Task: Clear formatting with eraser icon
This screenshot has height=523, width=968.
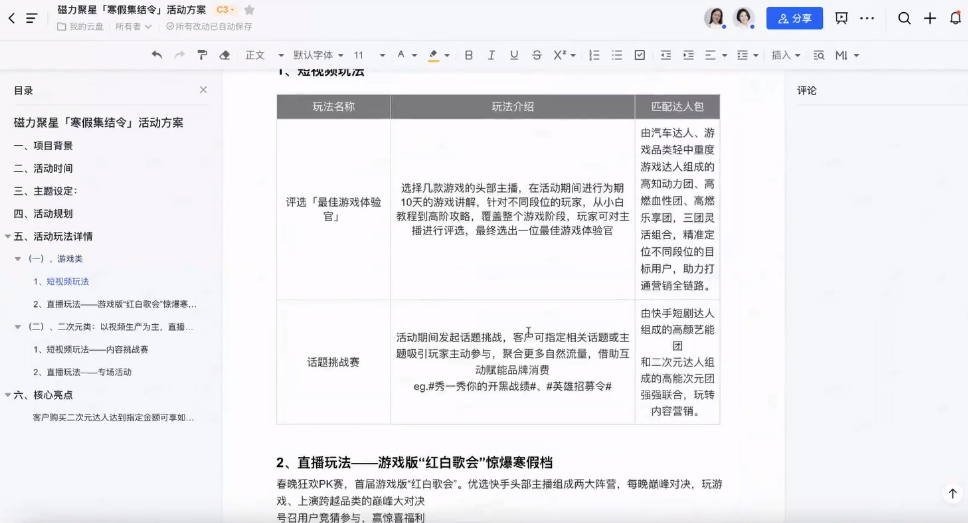Action: [x=225, y=55]
